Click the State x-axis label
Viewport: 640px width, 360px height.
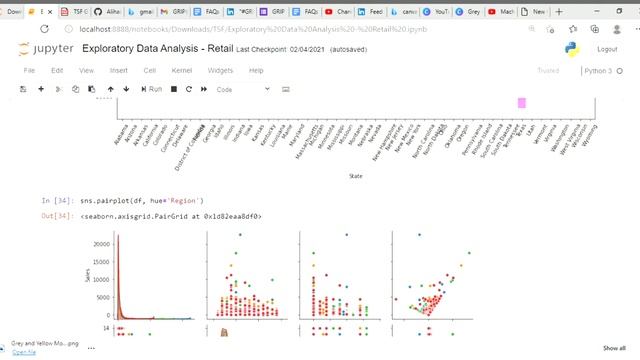pos(356,176)
